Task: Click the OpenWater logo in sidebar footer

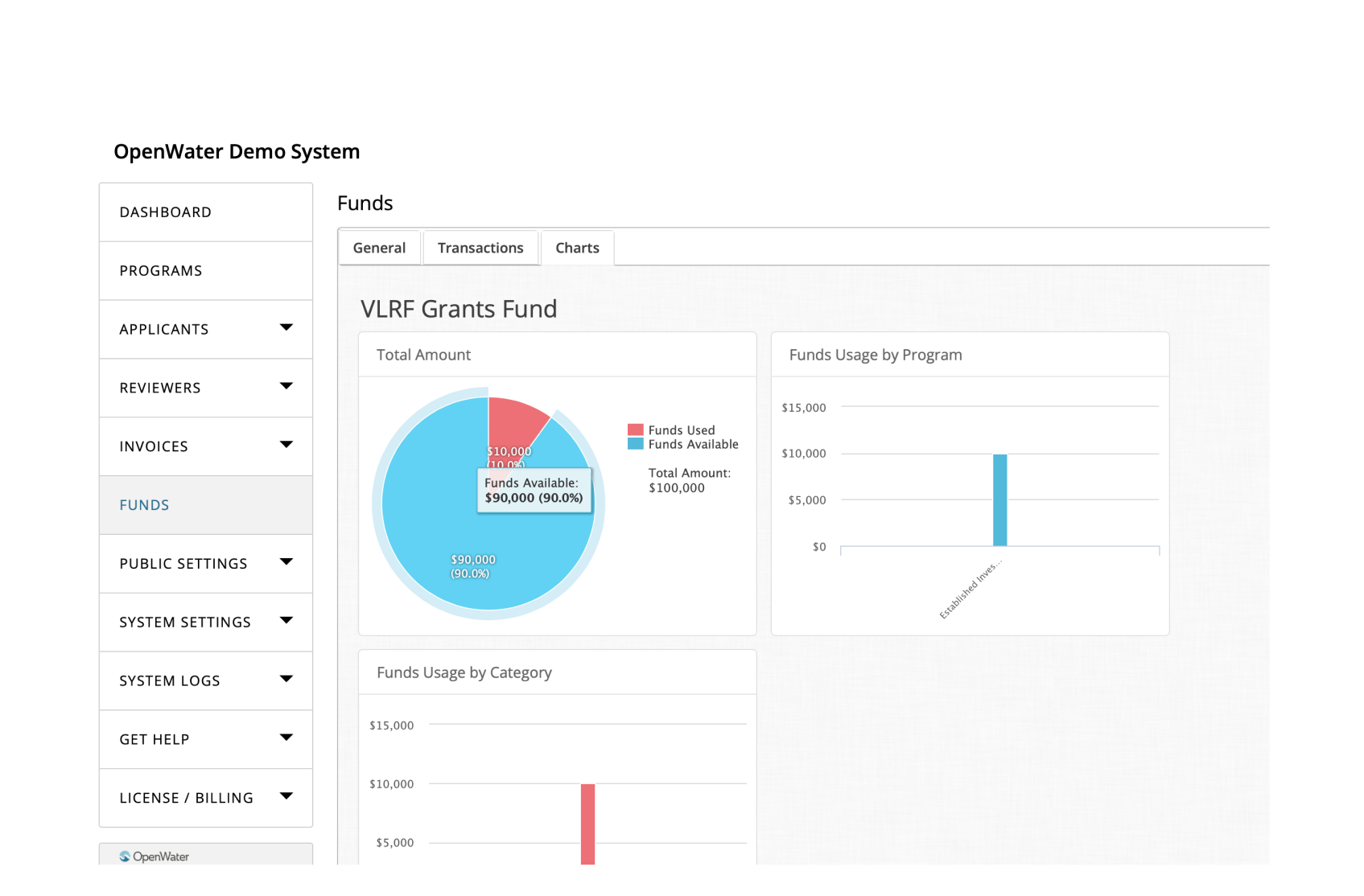Action: [x=155, y=857]
